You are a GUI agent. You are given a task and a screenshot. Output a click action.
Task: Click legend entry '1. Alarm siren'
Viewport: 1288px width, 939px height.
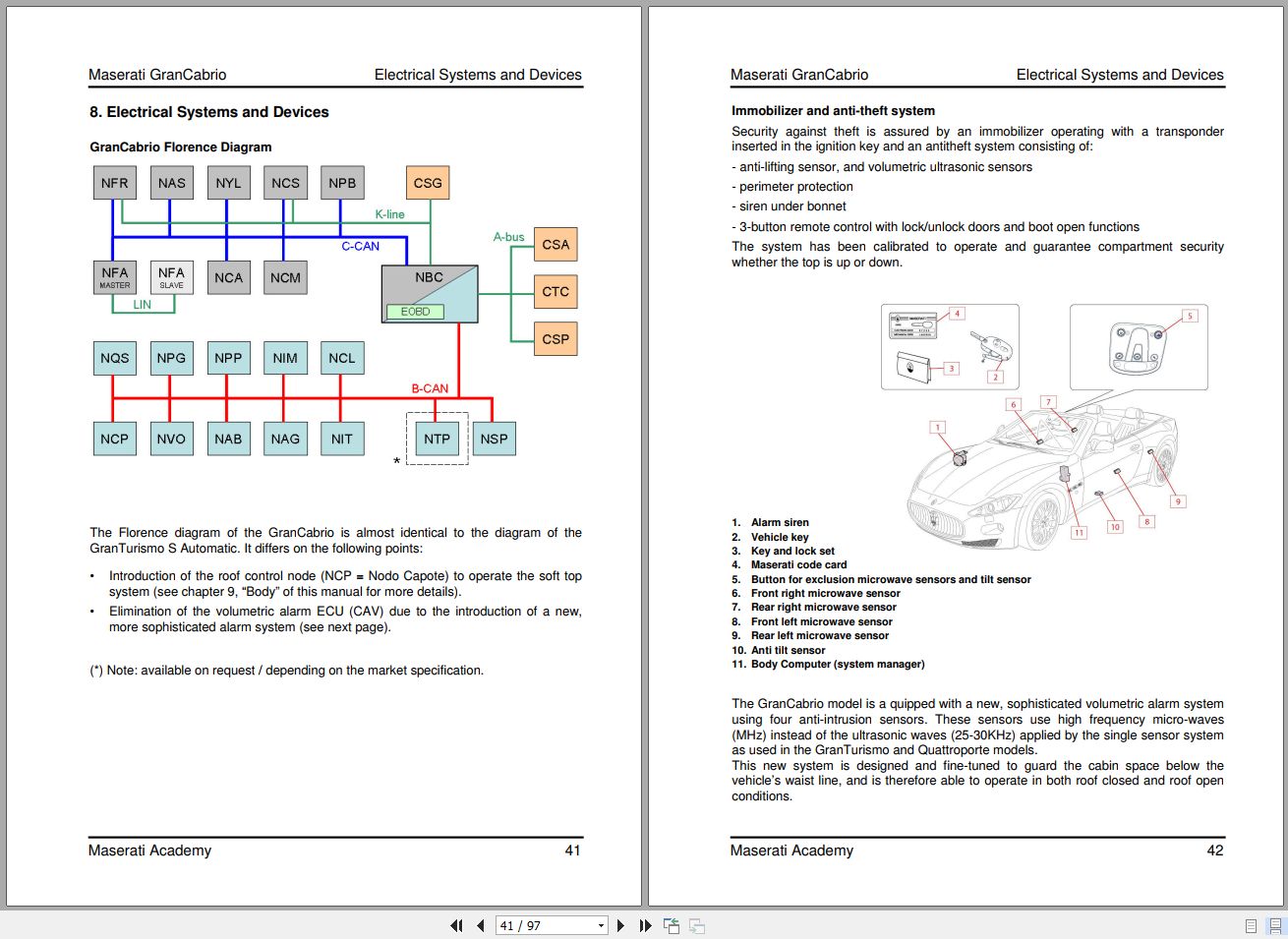coord(770,522)
